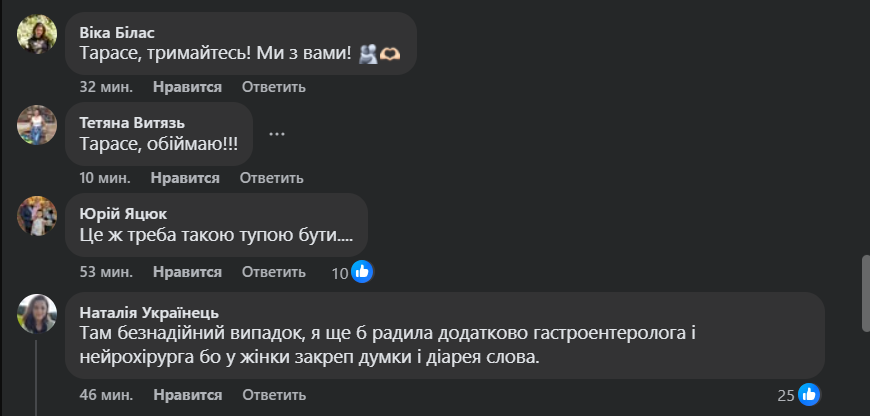Viewport: 870px width, 416px height.
Task: Reply to Тетяна Витязь's comment
Action: click(271, 178)
